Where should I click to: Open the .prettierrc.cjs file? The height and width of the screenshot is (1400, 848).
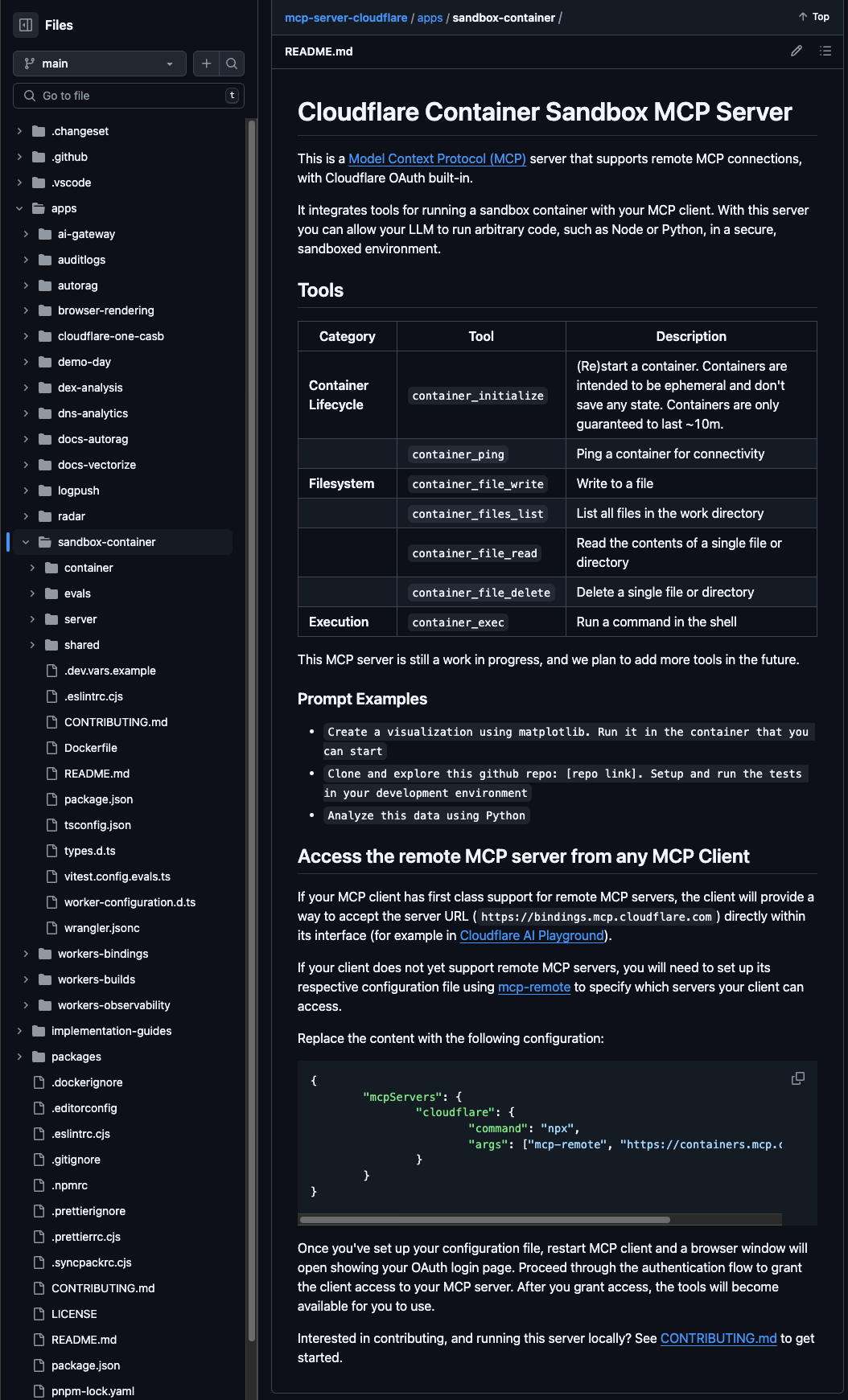coord(86,1237)
